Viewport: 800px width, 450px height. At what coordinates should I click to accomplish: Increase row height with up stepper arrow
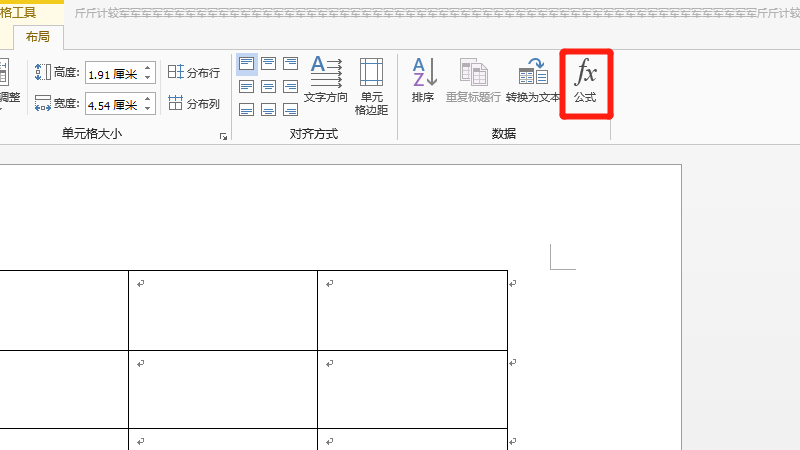(149, 68)
